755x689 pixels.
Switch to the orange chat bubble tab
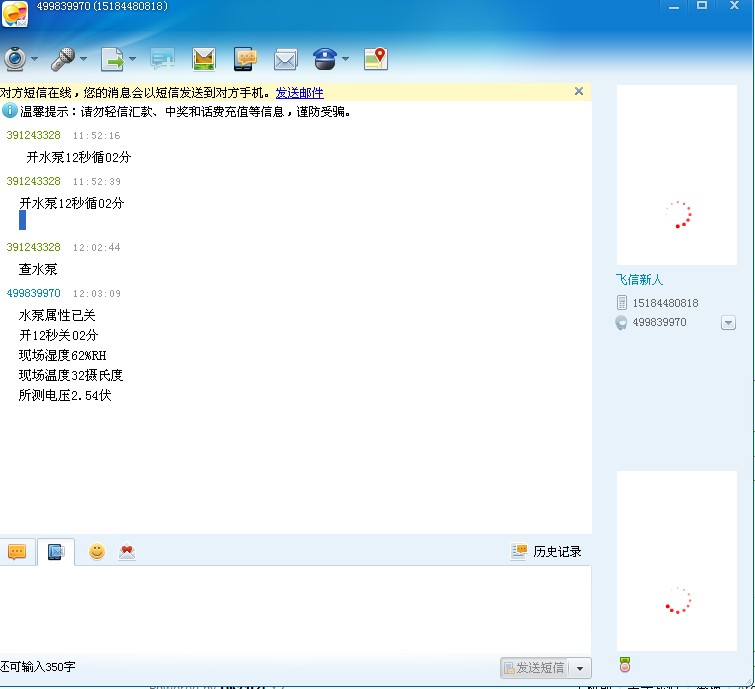(17, 552)
